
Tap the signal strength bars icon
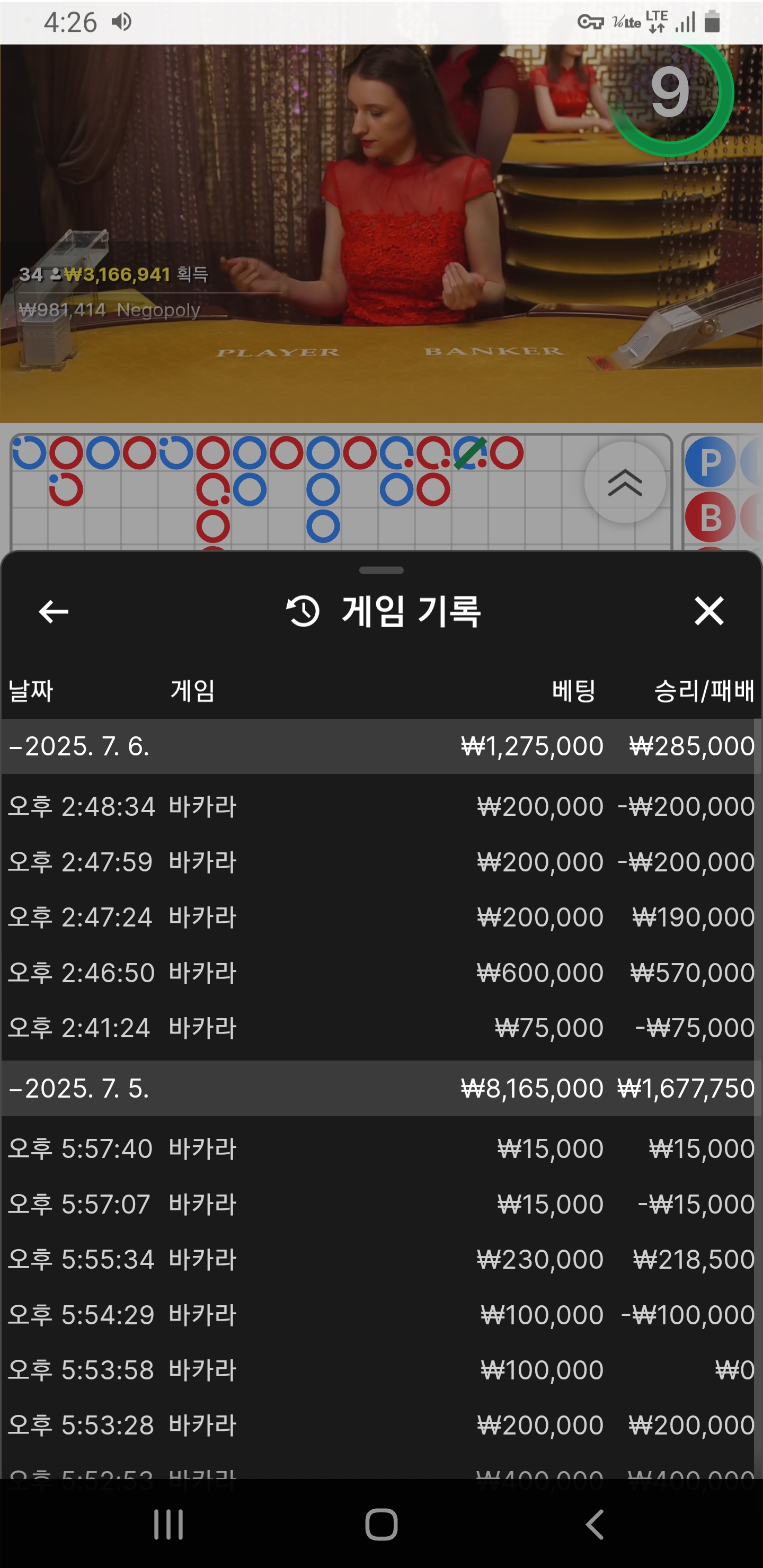(685, 23)
